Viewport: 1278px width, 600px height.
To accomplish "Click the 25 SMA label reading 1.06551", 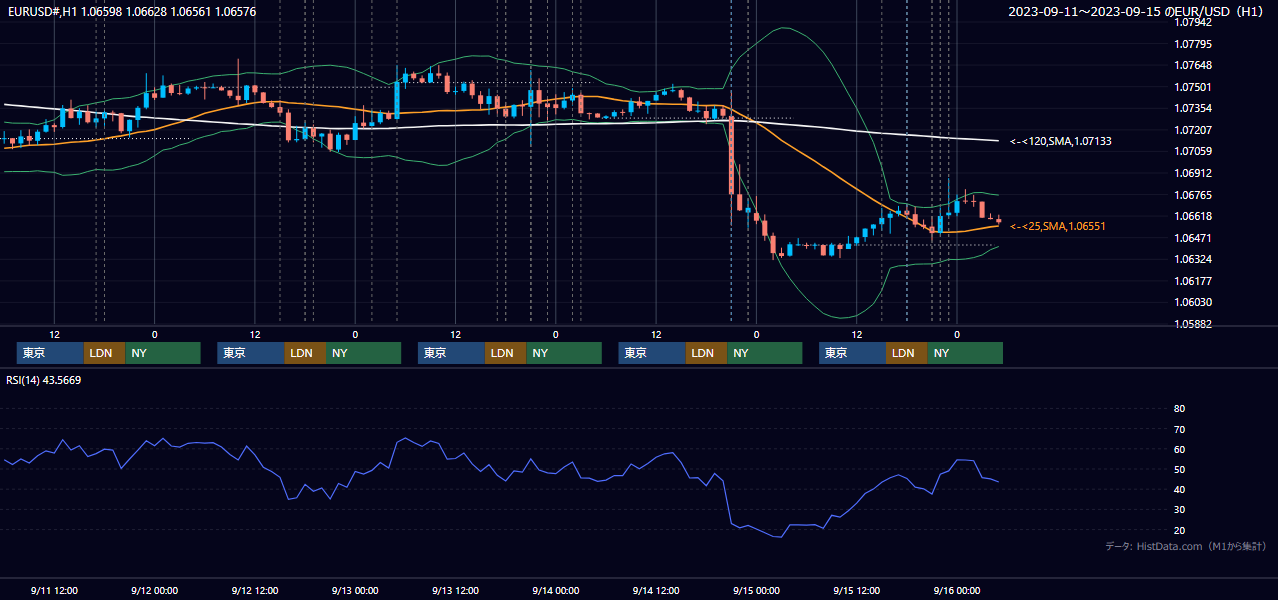I will click(1058, 226).
